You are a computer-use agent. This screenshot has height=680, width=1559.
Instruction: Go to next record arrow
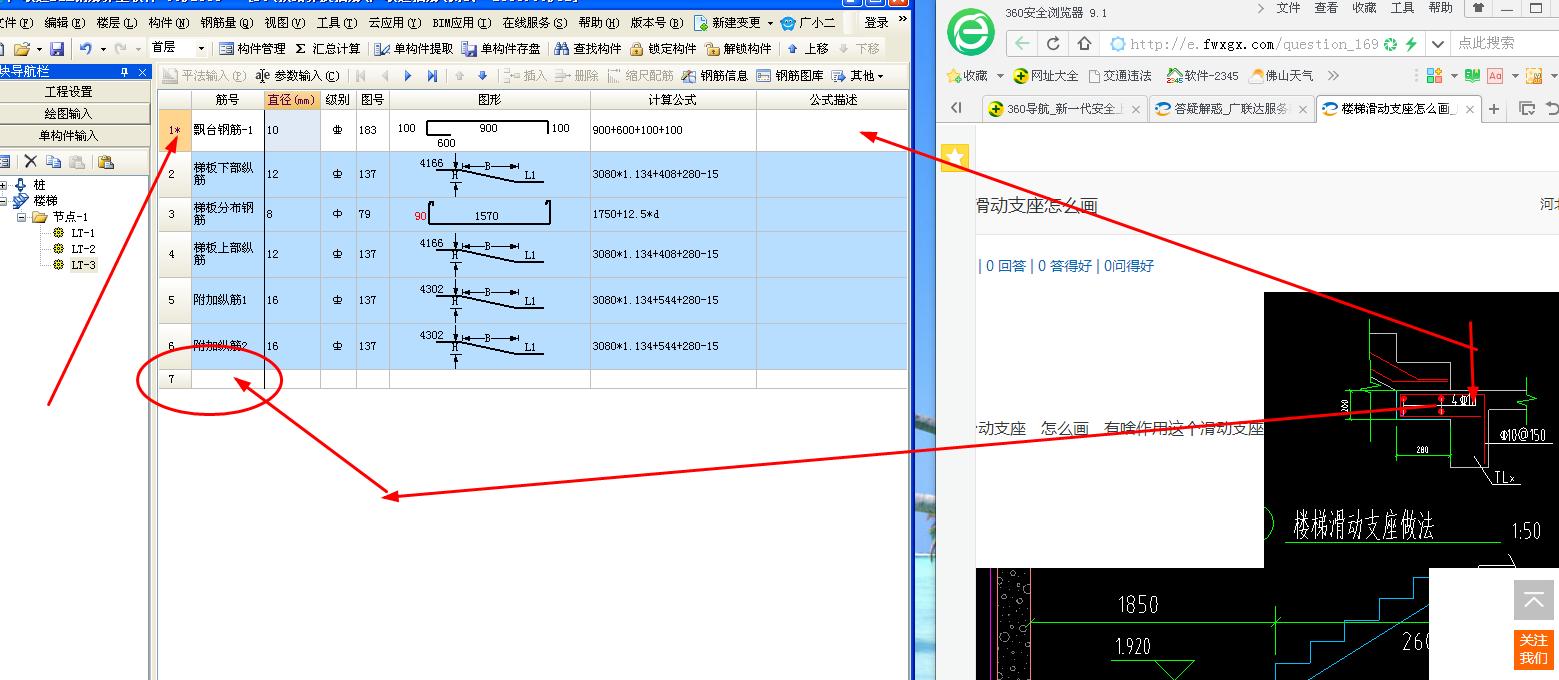coord(408,76)
